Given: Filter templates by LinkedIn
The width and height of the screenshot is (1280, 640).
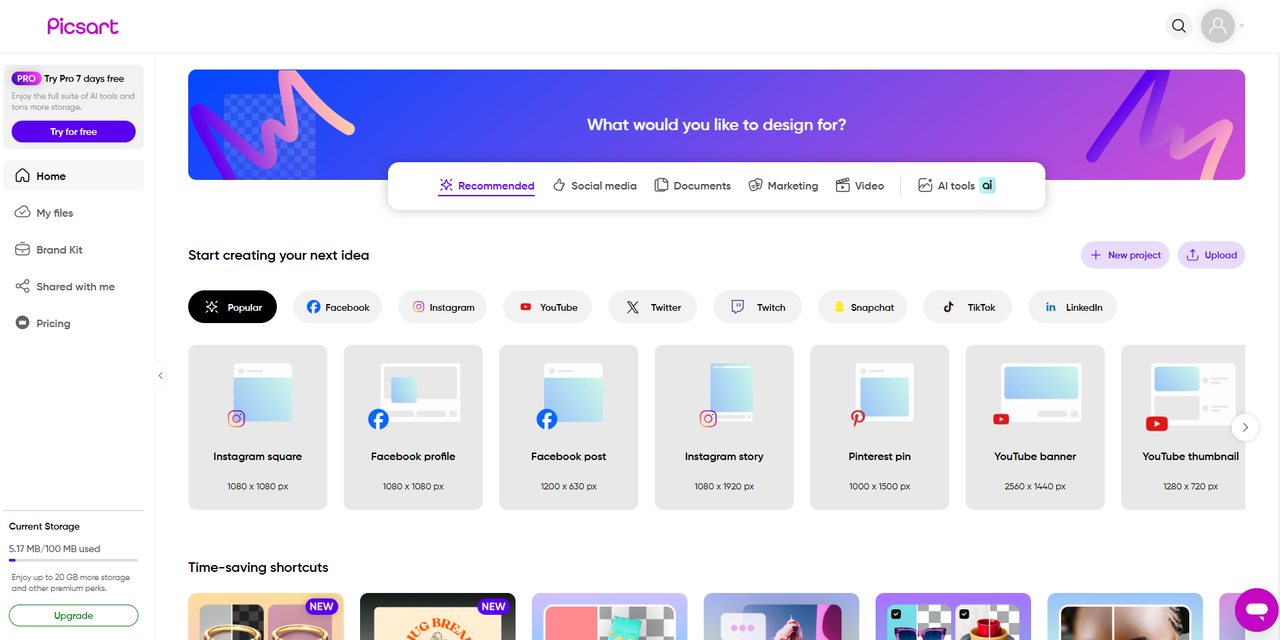Looking at the screenshot, I should point(1073,307).
